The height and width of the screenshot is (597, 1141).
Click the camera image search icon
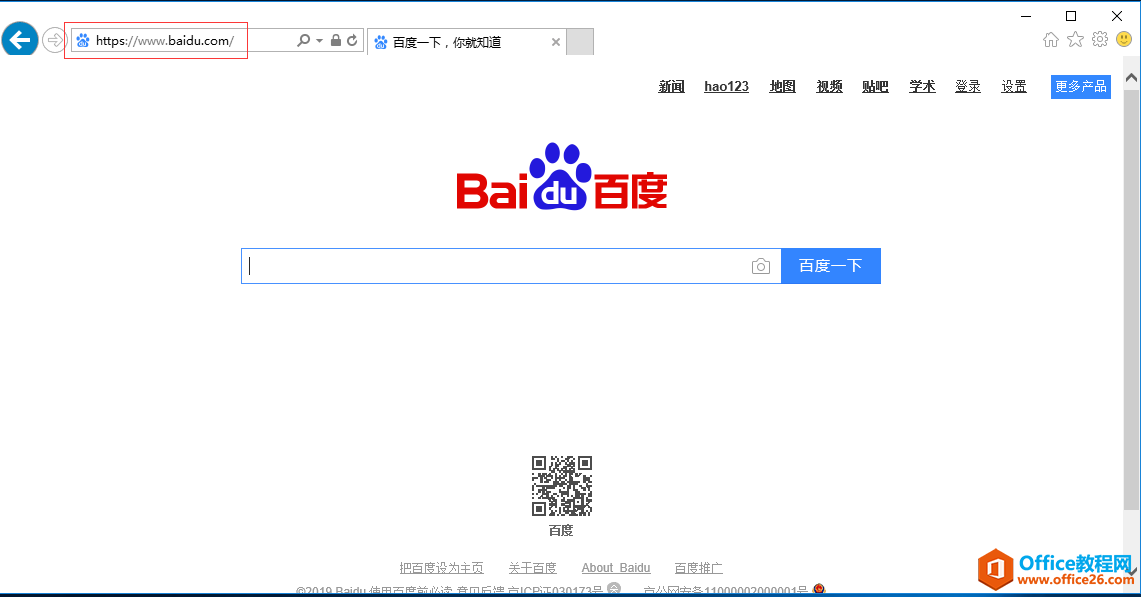(760, 266)
